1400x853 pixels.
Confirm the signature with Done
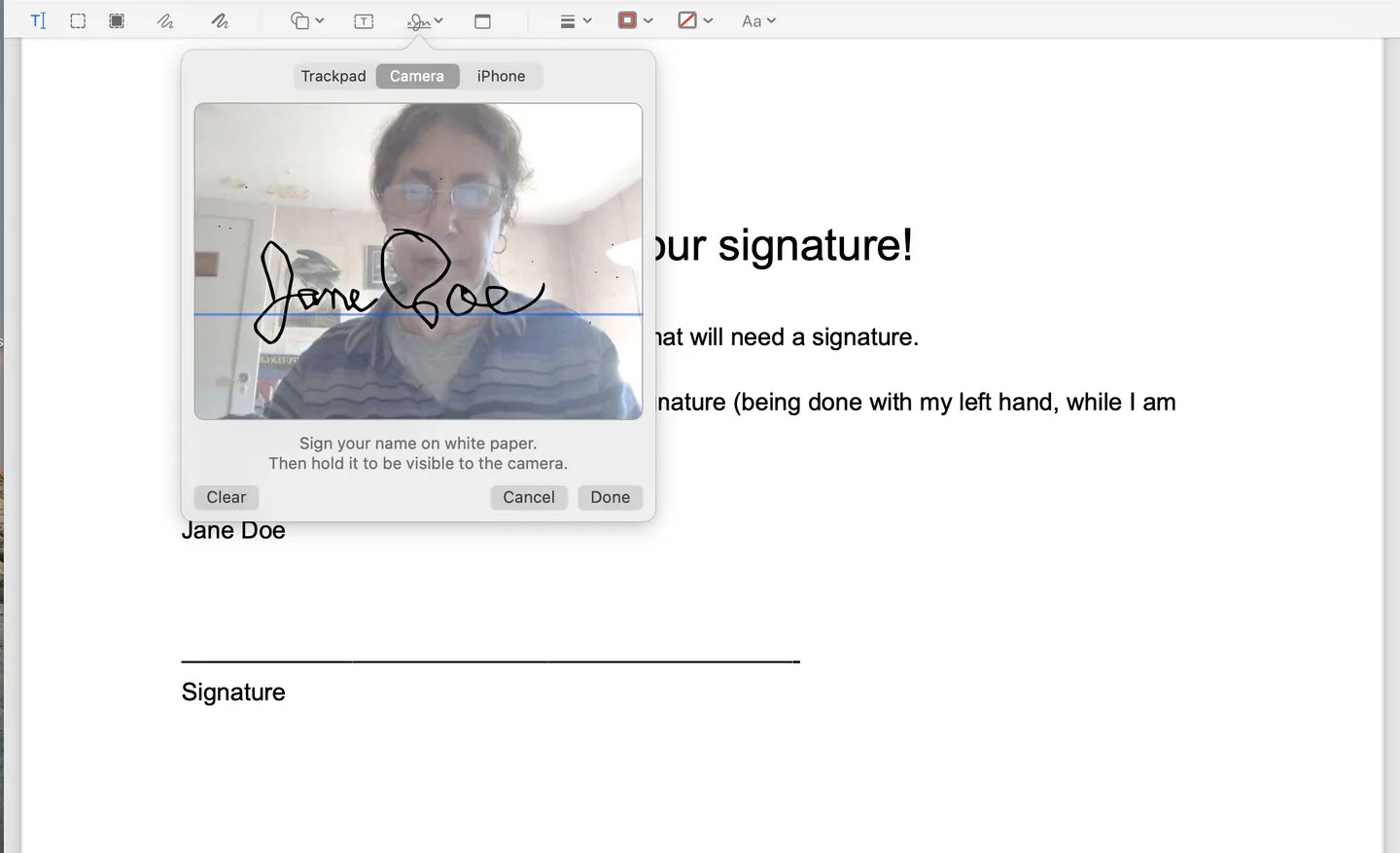click(x=610, y=497)
